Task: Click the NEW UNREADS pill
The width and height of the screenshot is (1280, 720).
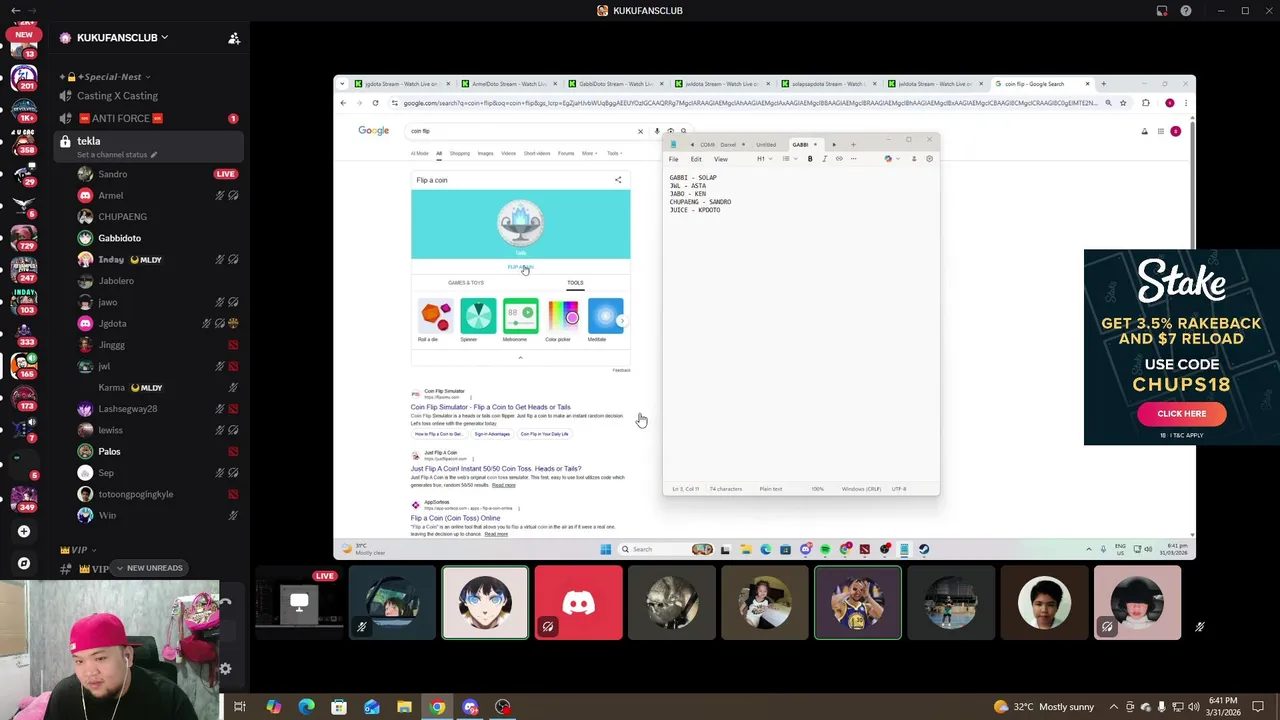Action: (x=147, y=568)
